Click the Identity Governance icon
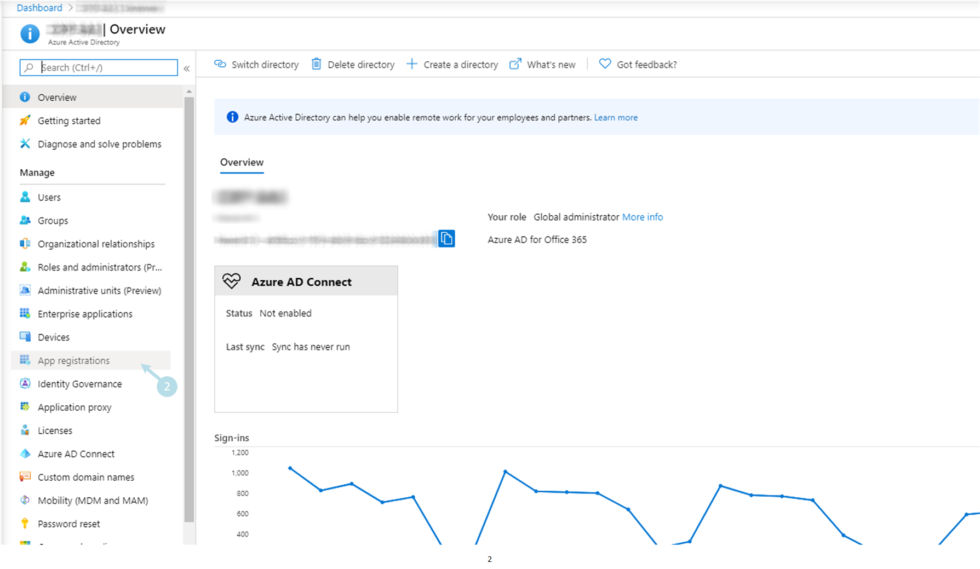980x569 pixels. pos(25,383)
